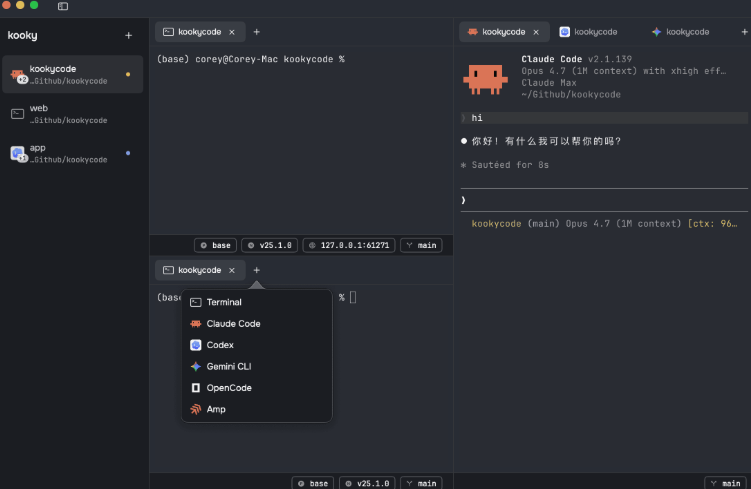Screen dimensions: 751x489
Task: Click the yellow status dot on kookycode item
Action: pos(128,74)
